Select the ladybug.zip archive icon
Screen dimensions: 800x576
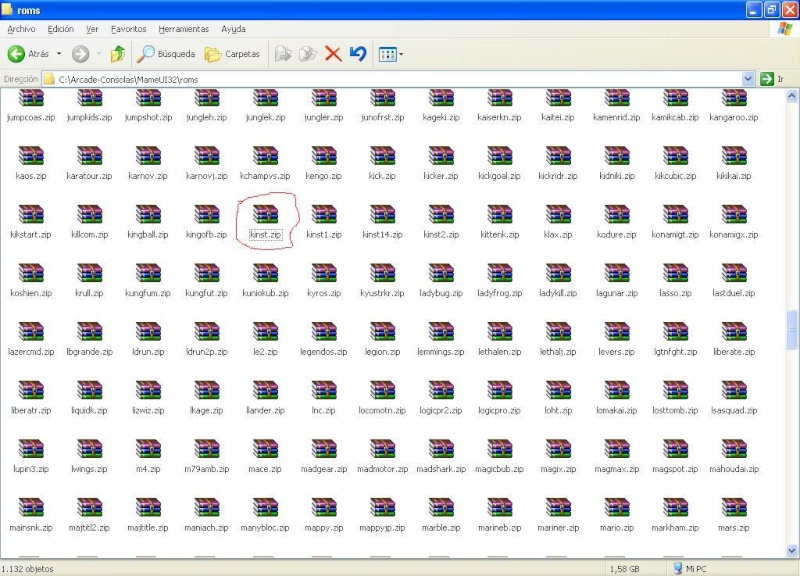pos(441,273)
